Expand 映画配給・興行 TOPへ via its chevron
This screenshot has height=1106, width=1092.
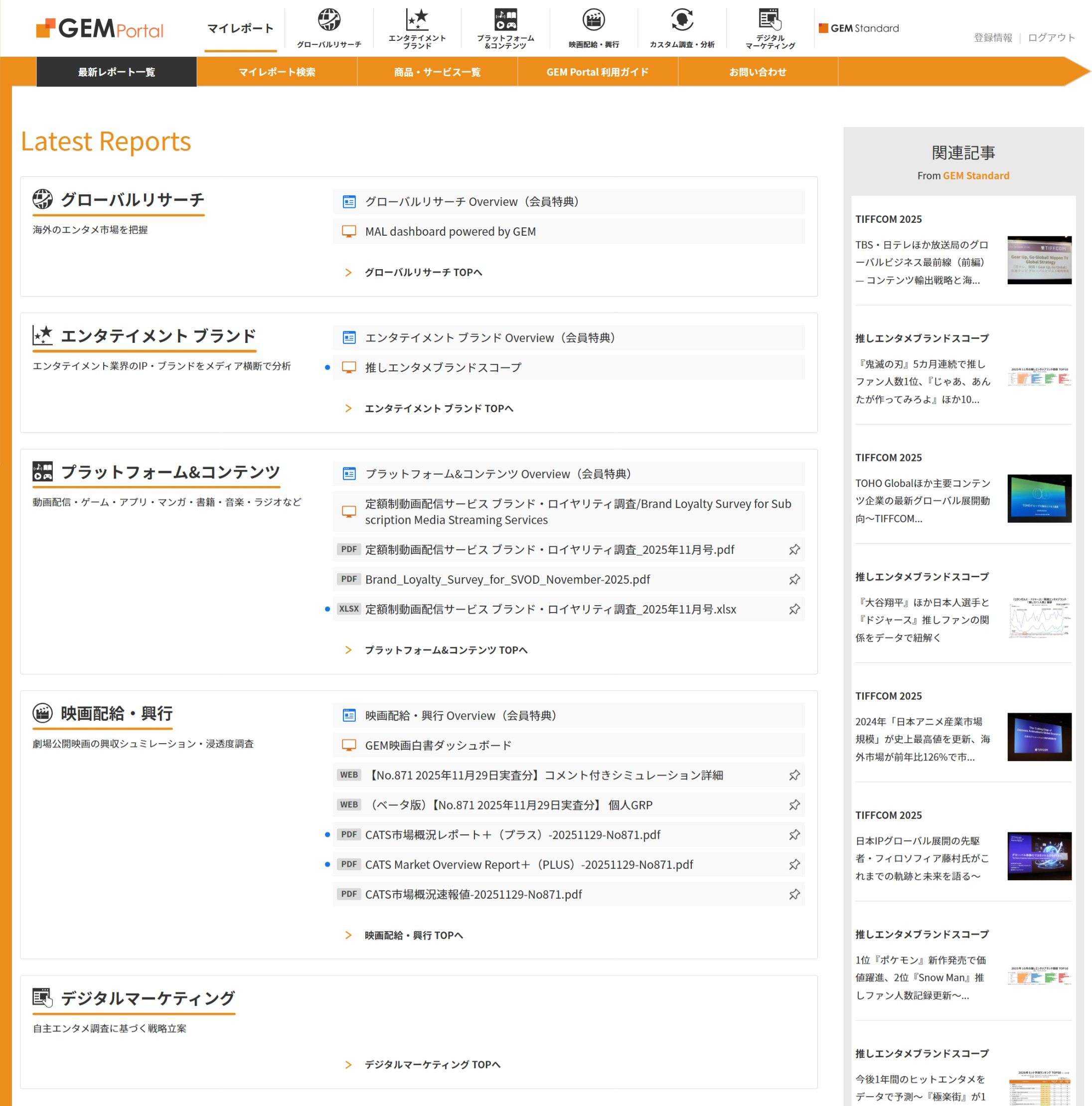click(x=348, y=935)
